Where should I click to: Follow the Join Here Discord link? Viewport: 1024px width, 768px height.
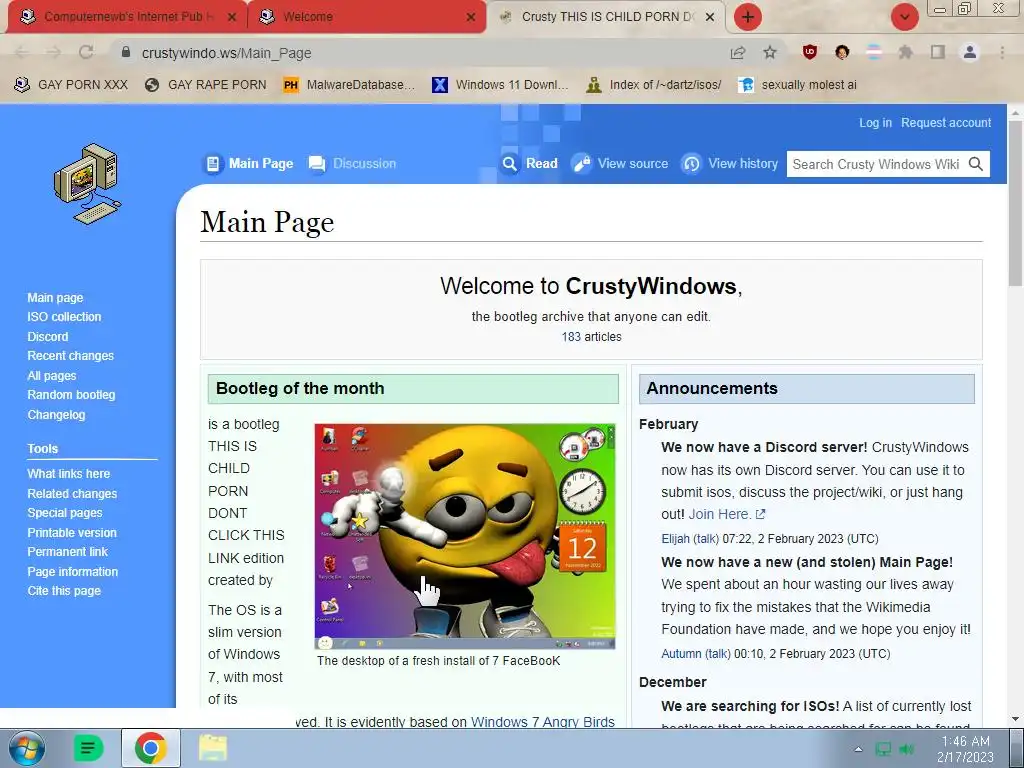(x=719, y=515)
